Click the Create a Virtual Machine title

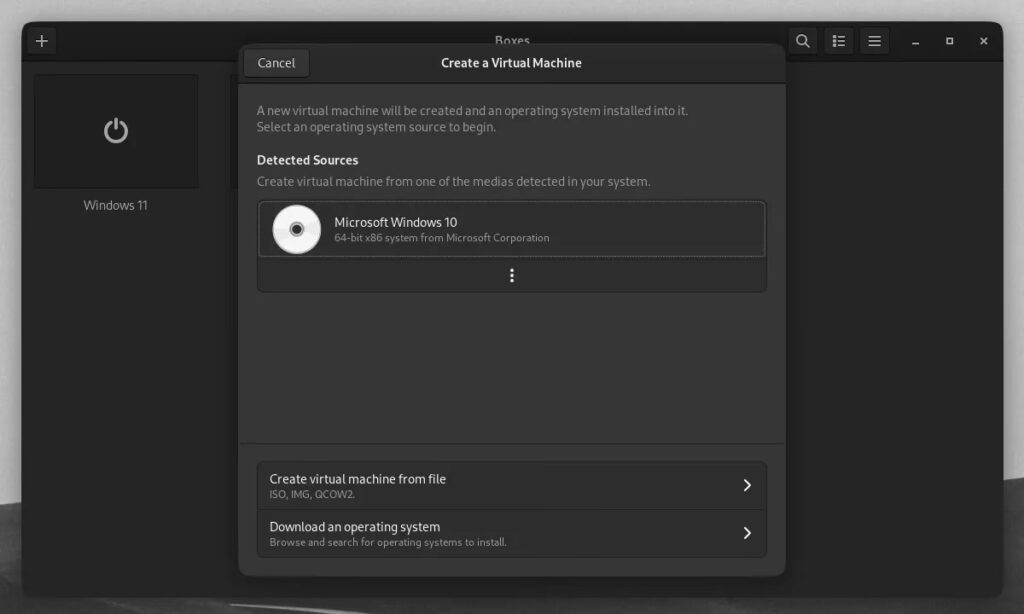point(511,63)
